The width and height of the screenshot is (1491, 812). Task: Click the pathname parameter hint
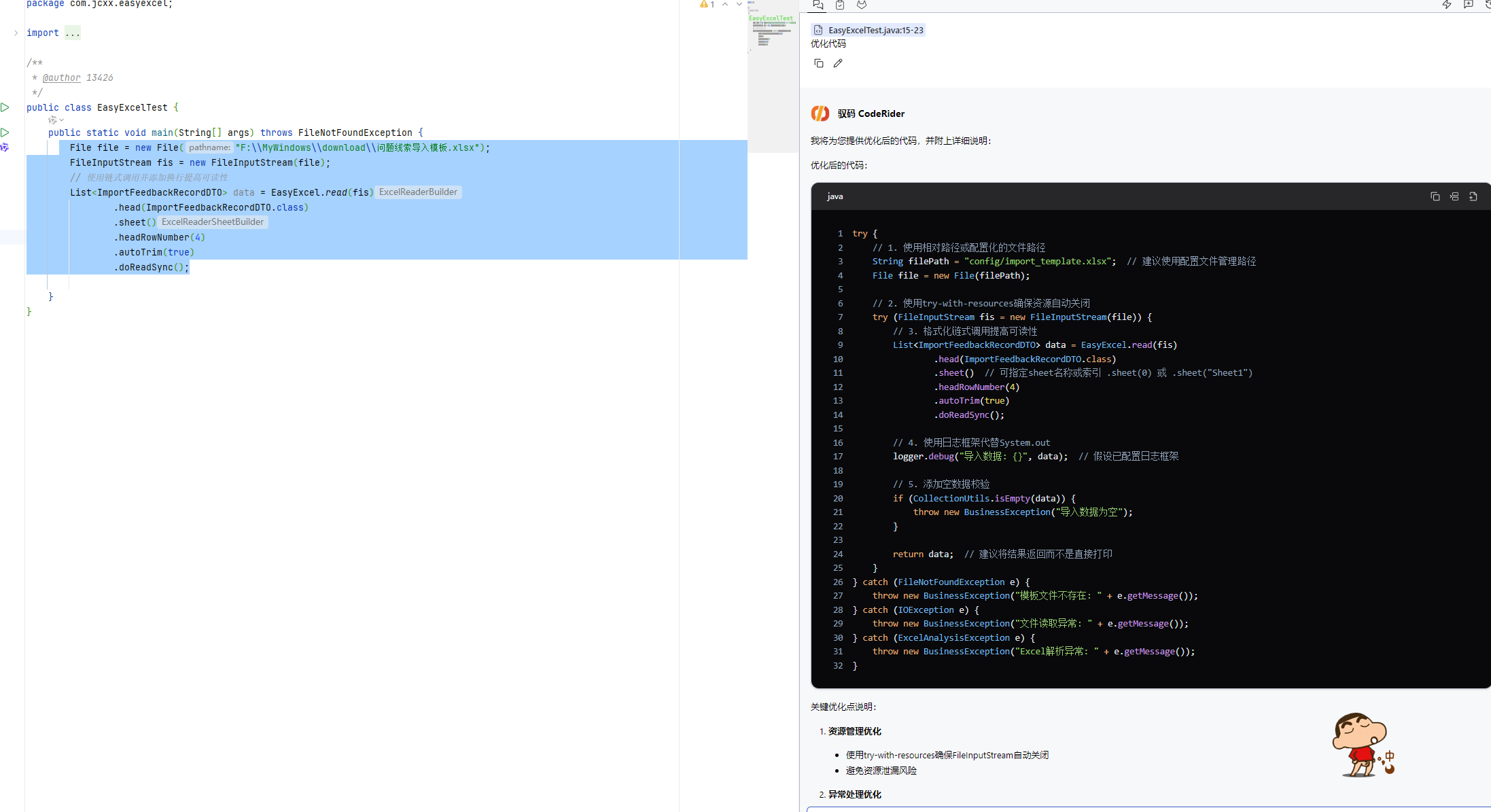click(209, 147)
